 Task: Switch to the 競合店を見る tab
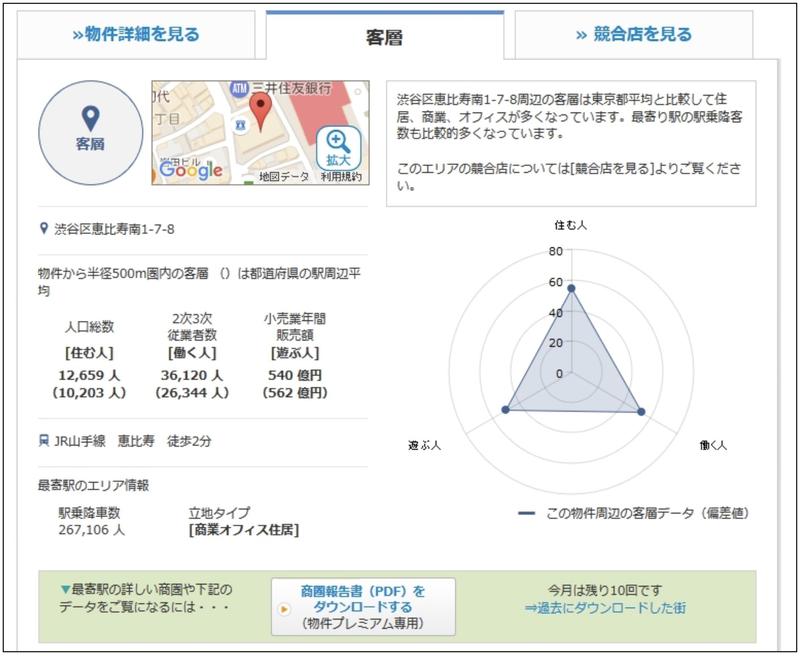(634, 35)
